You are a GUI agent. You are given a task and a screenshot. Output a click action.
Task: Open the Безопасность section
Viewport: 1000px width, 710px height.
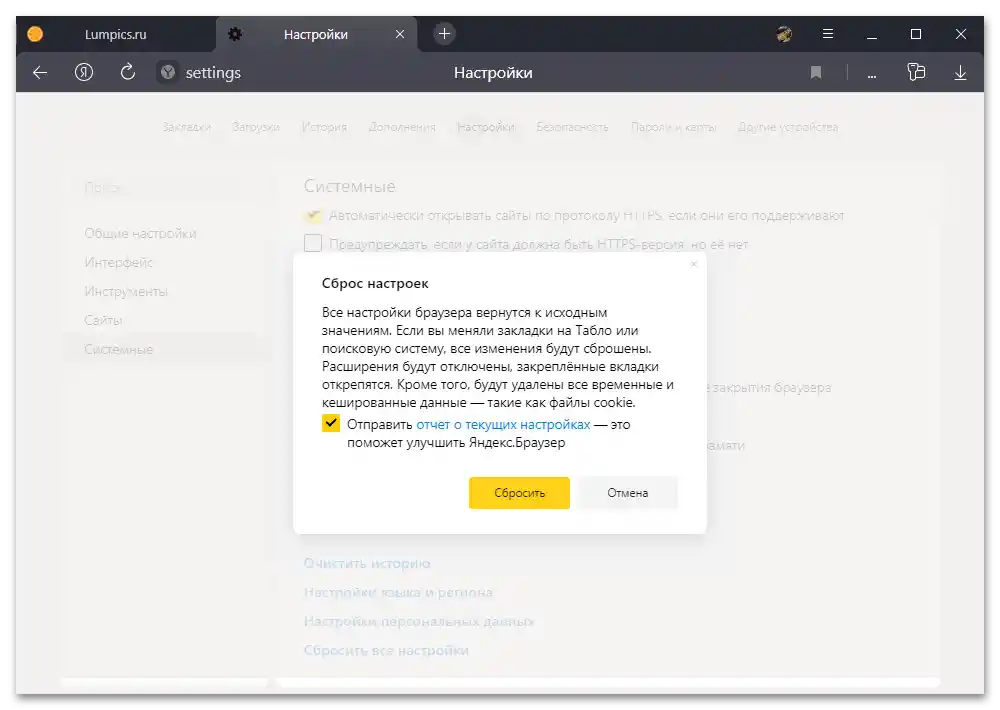(x=572, y=127)
